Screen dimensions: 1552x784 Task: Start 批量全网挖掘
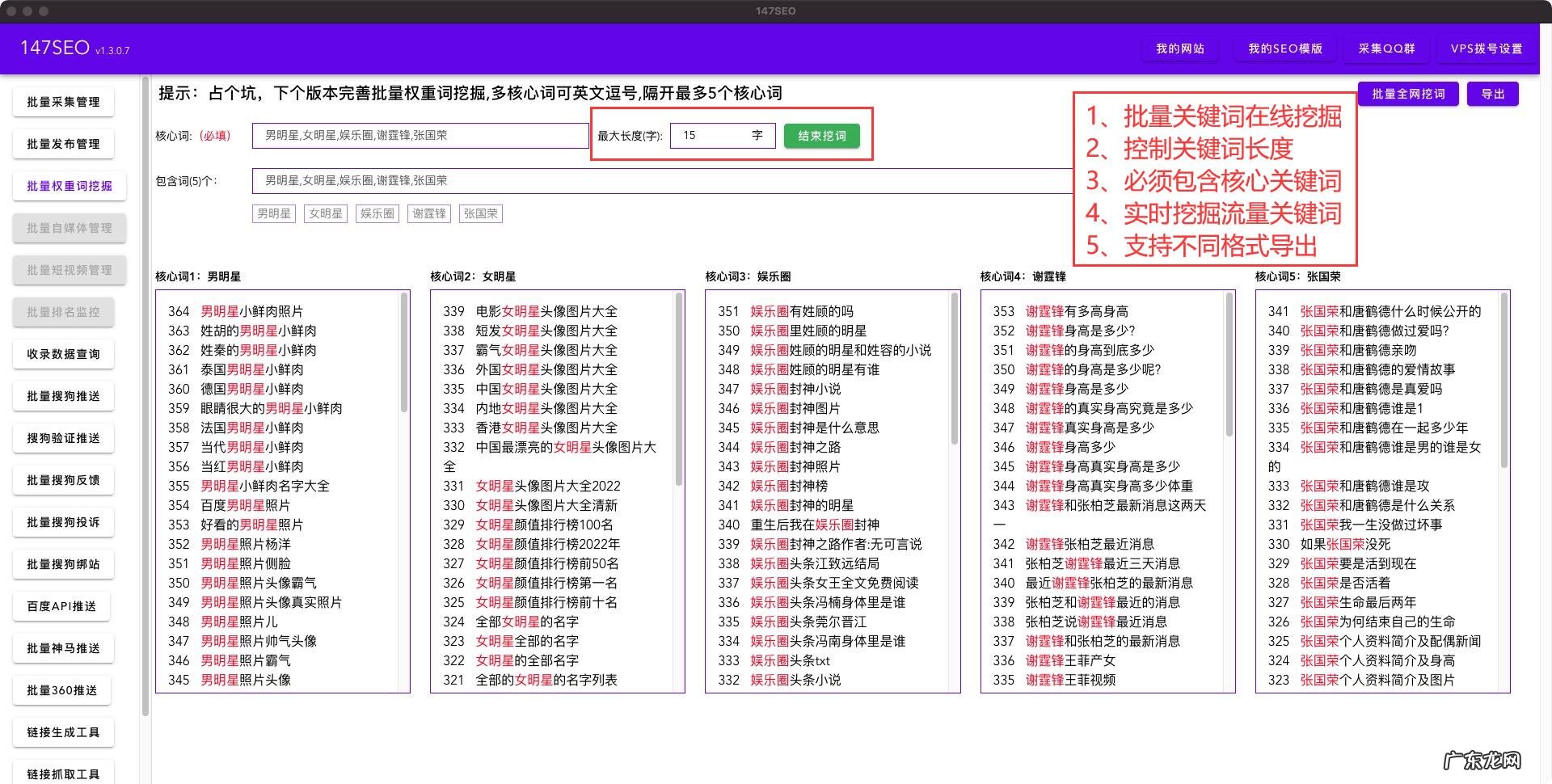point(1407,93)
